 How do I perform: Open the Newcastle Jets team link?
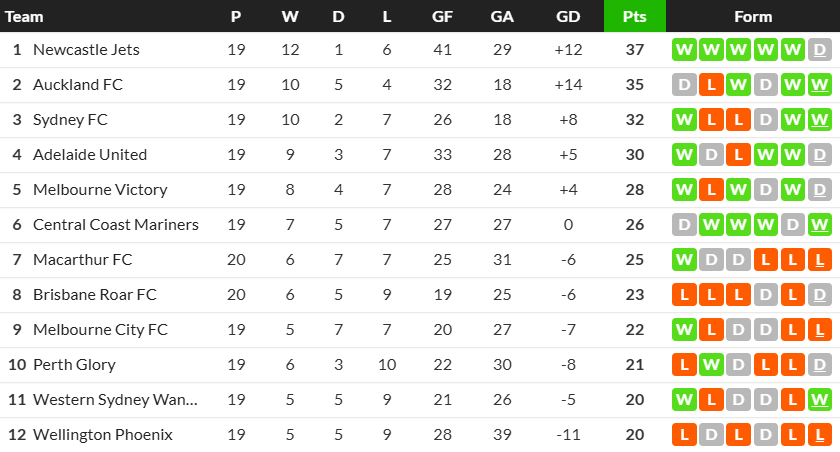click(x=86, y=50)
